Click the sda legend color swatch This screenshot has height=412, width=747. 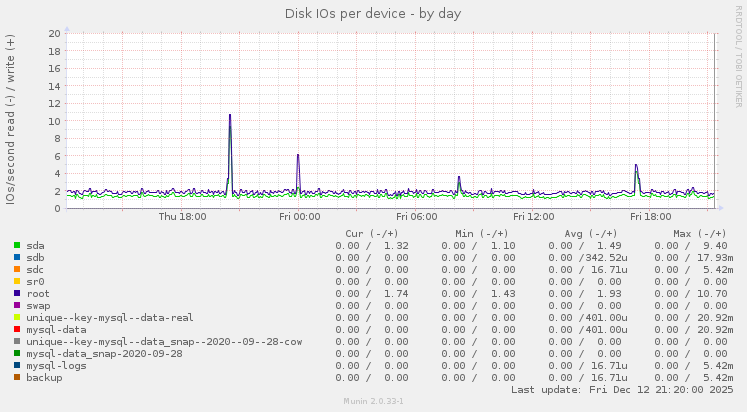coord(17,245)
